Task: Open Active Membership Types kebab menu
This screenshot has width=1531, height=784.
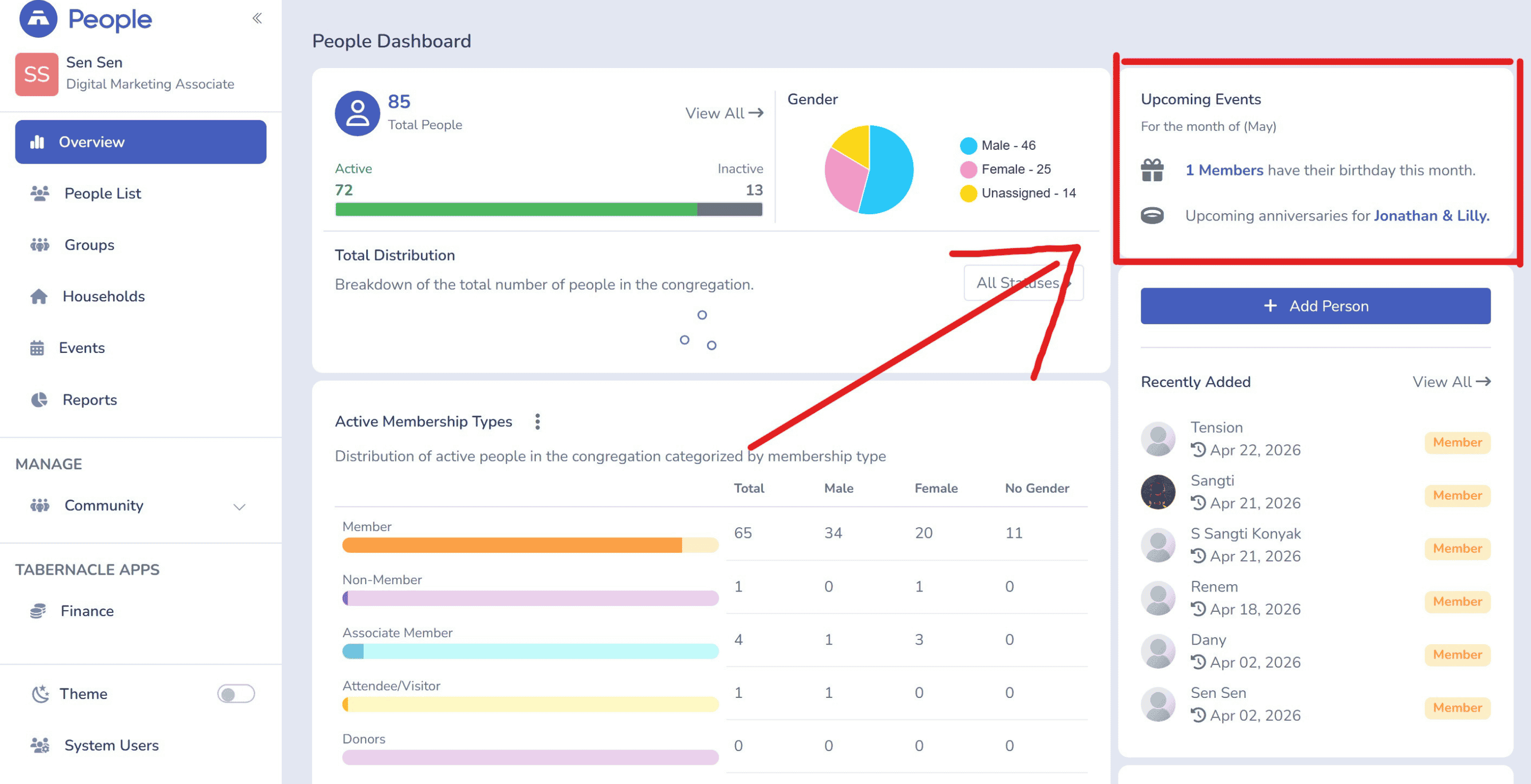Action: click(x=537, y=421)
